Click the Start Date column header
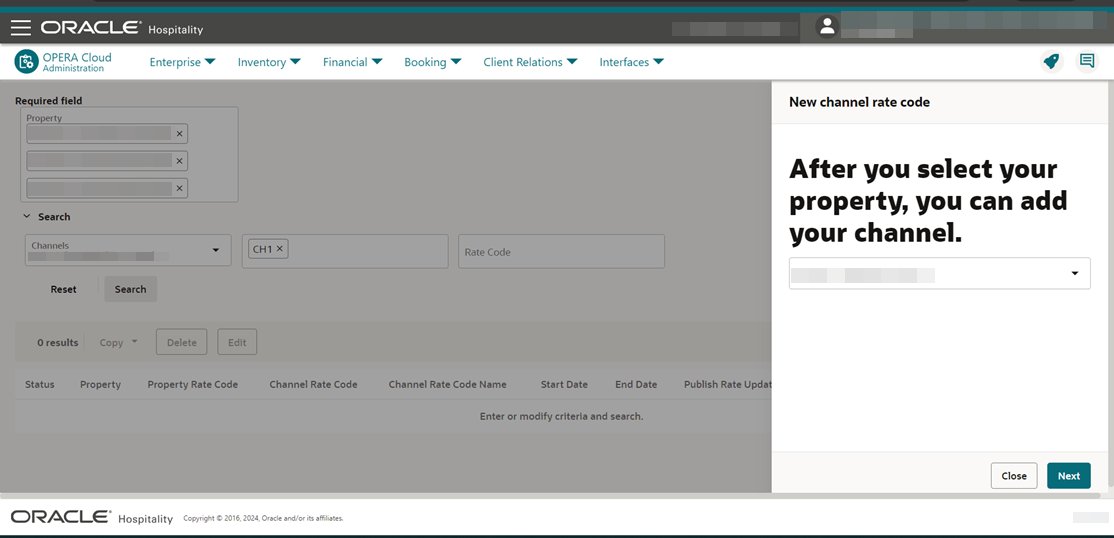 tap(564, 384)
